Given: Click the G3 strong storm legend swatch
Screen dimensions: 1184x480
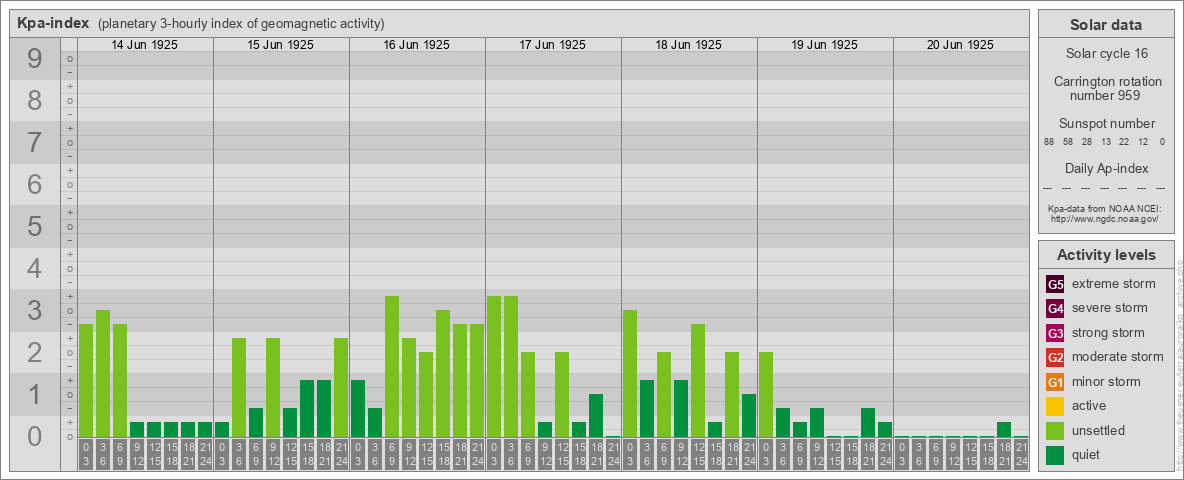Looking at the screenshot, I should (1055, 333).
